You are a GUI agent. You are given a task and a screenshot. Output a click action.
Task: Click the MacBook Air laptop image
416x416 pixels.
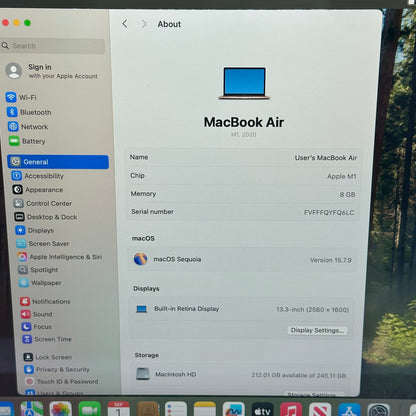click(x=244, y=83)
